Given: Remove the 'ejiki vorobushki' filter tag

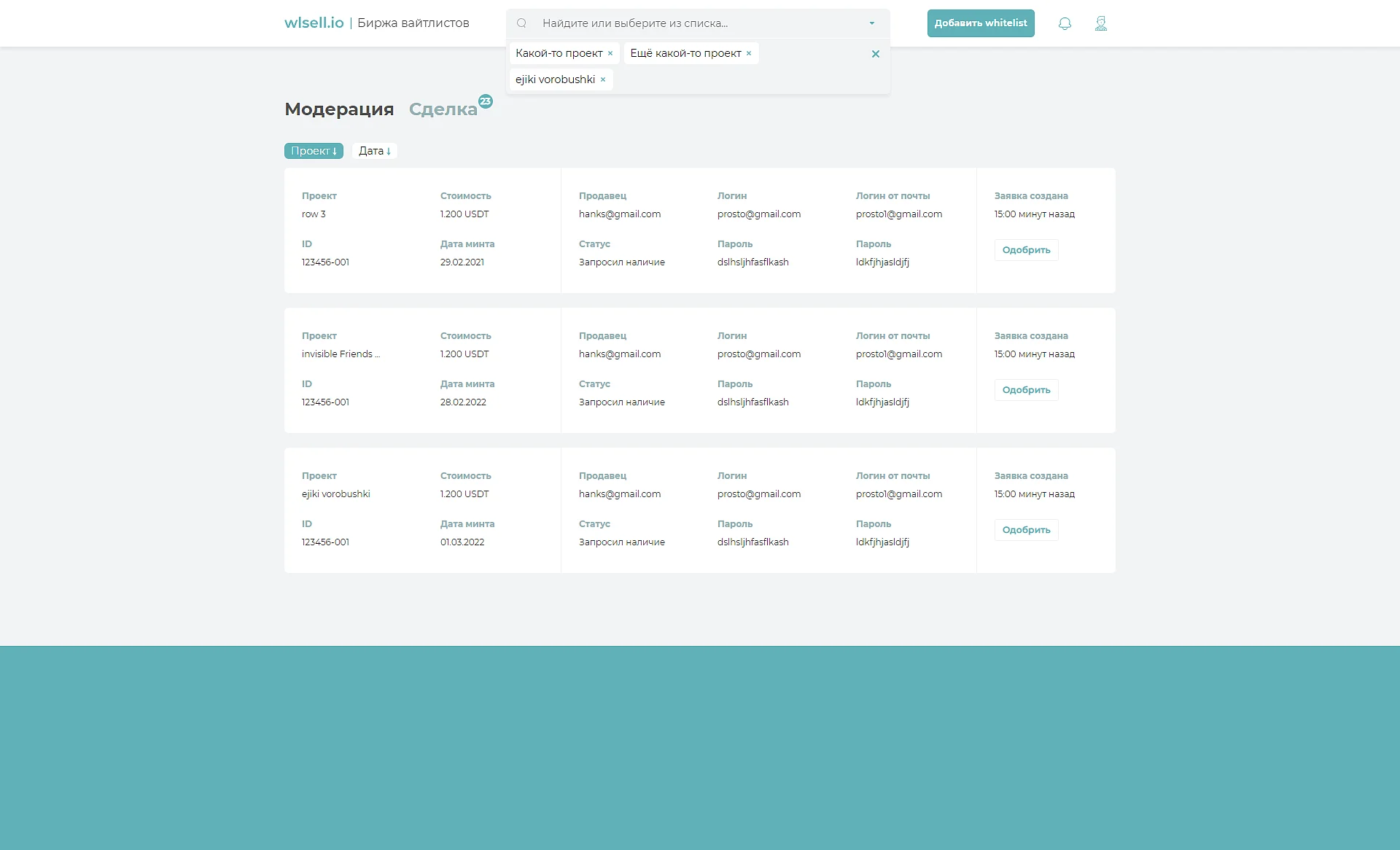Looking at the screenshot, I should [x=603, y=79].
